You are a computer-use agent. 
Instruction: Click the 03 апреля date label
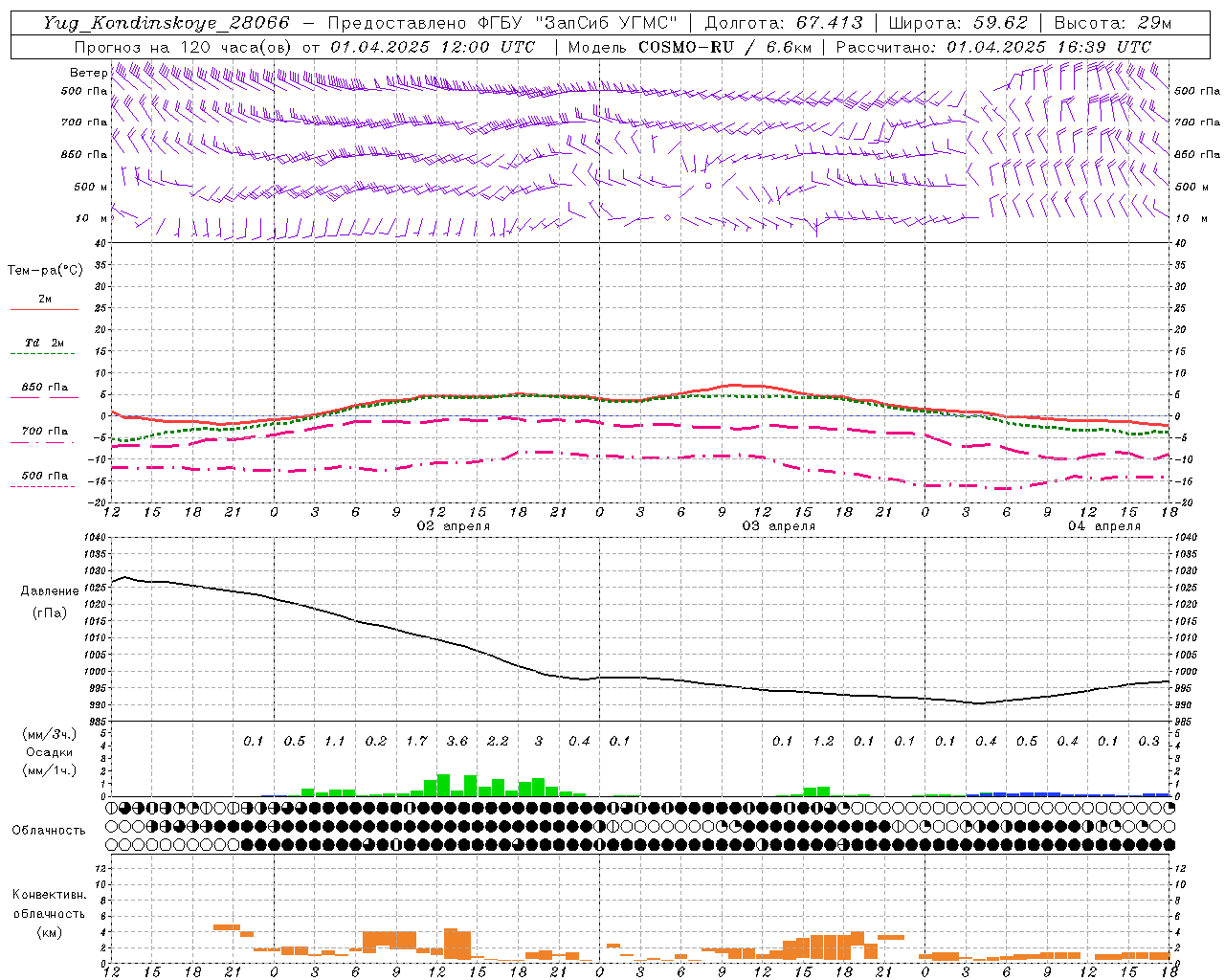point(779,526)
